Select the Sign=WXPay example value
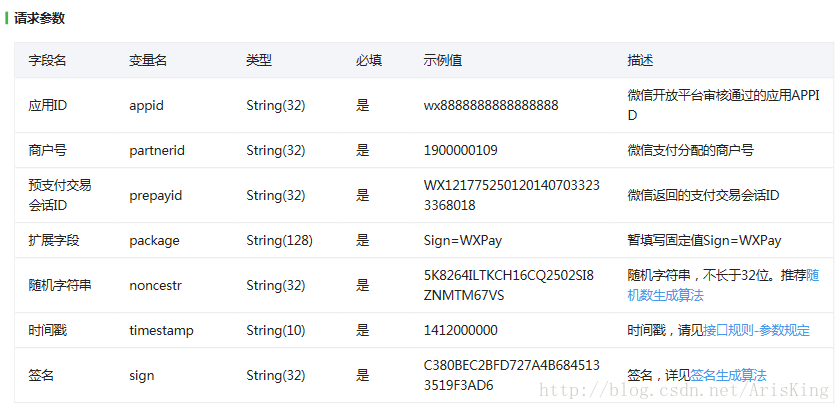Viewport: 840px width, 410px height. 462,241
